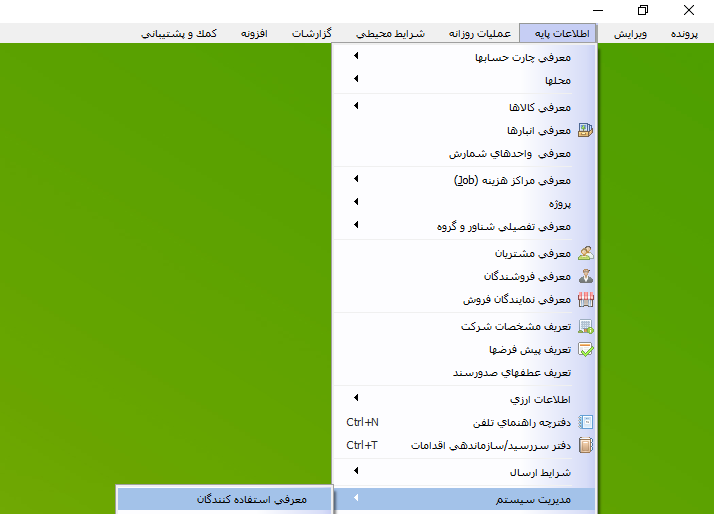This screenshot has width=714, height=514.
Task: Click the sales representatives icon beside نمایندگان فروش
Action: (586, 299)
